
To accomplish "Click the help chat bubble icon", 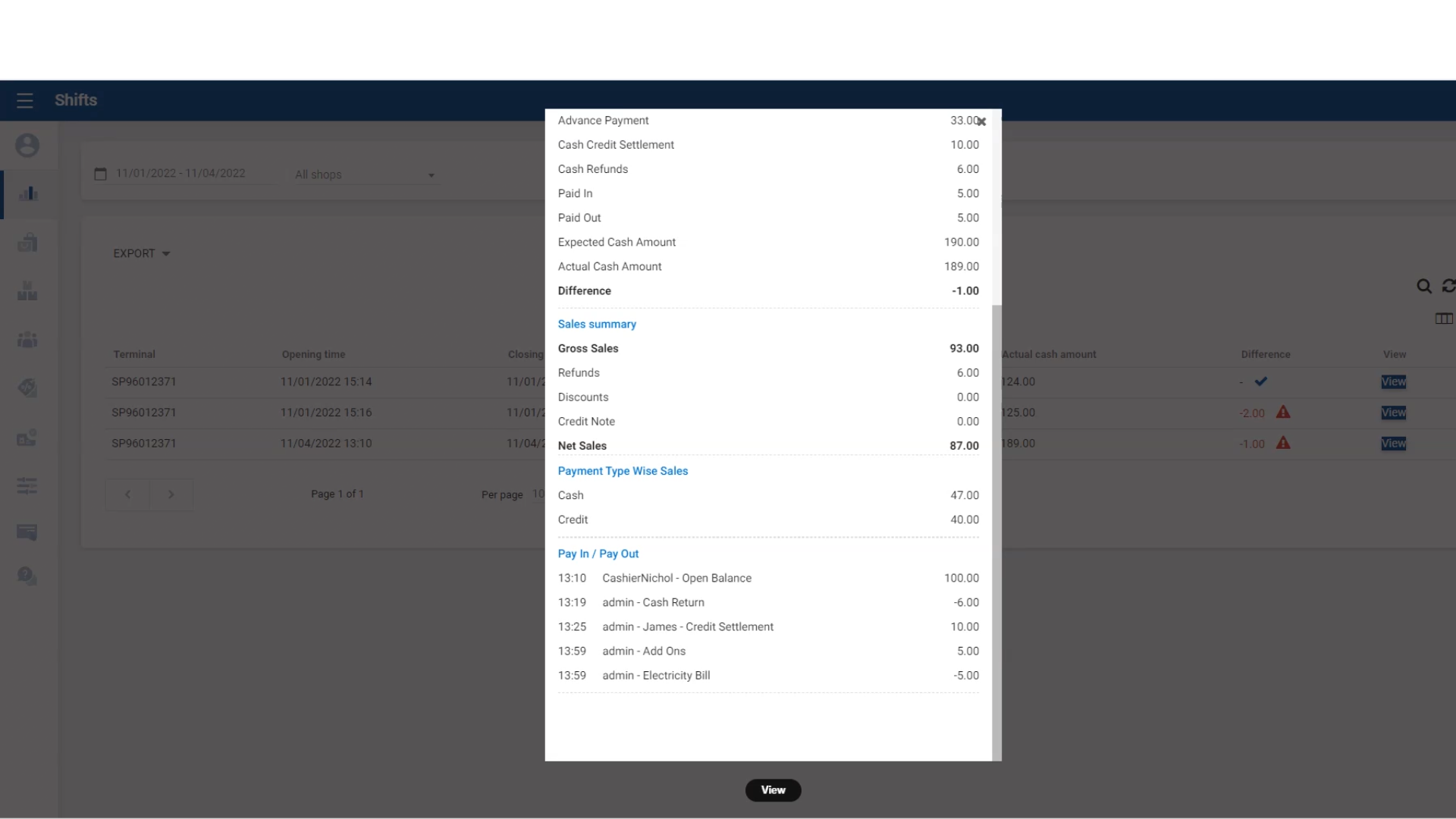I will 27,576.
